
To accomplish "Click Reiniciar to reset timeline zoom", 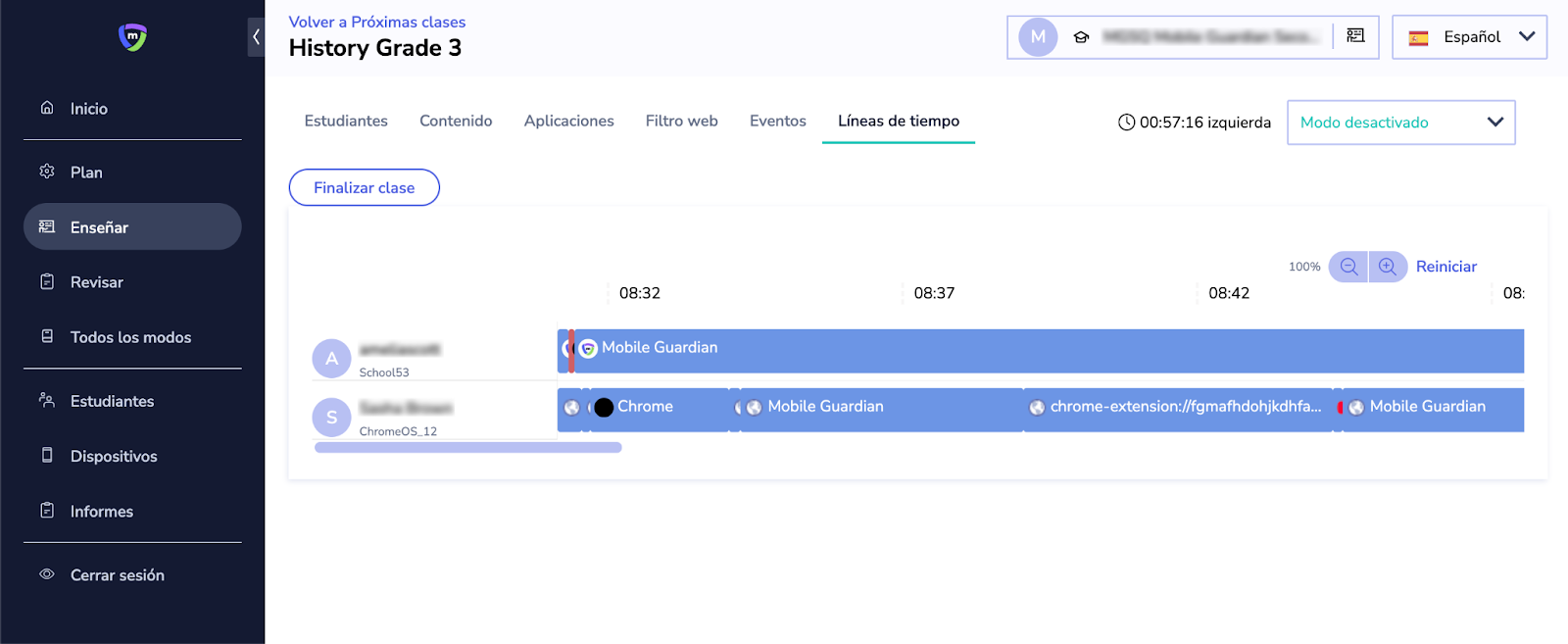I will click(1445, 267).
